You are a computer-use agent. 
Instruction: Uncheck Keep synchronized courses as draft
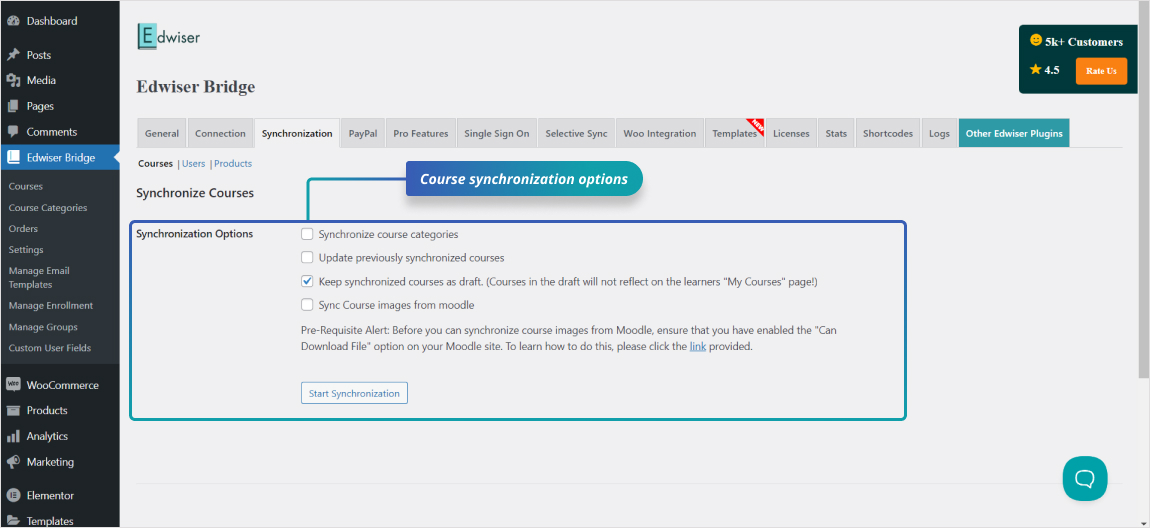point(307,282)
